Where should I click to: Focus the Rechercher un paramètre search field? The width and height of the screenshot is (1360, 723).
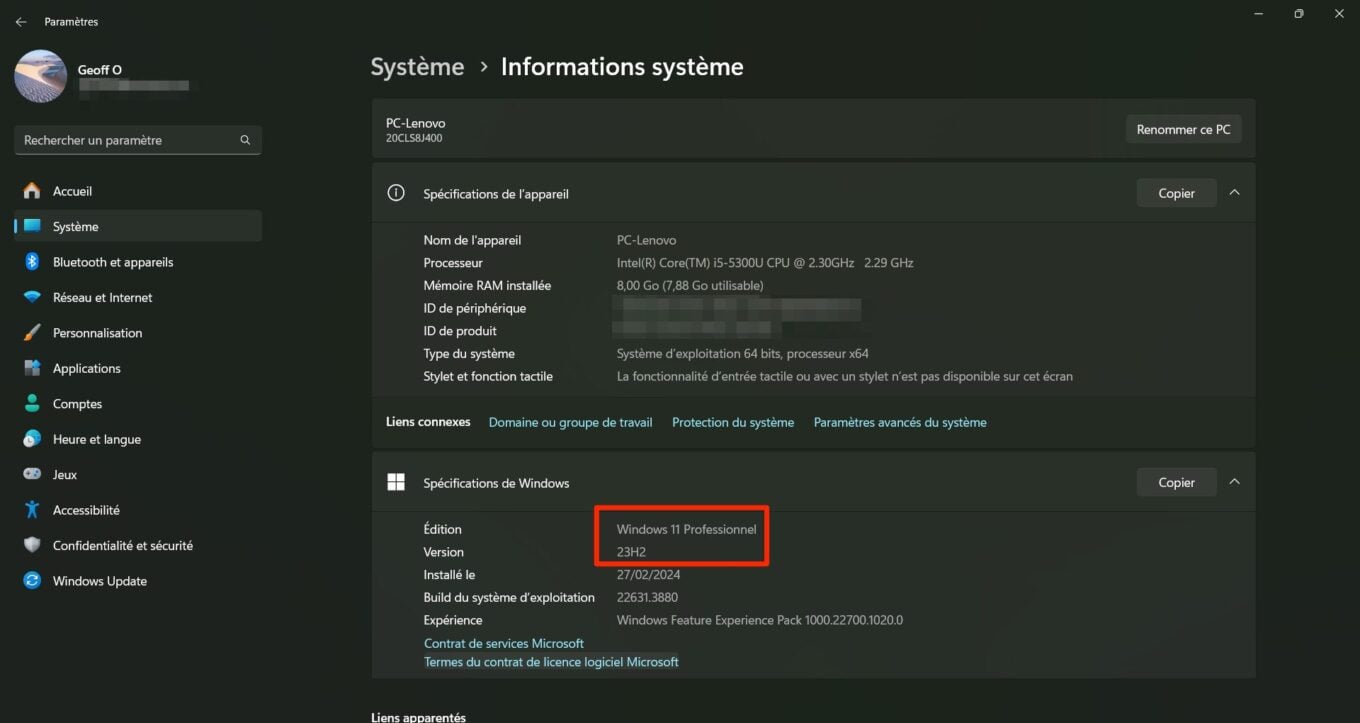(138, 140)
